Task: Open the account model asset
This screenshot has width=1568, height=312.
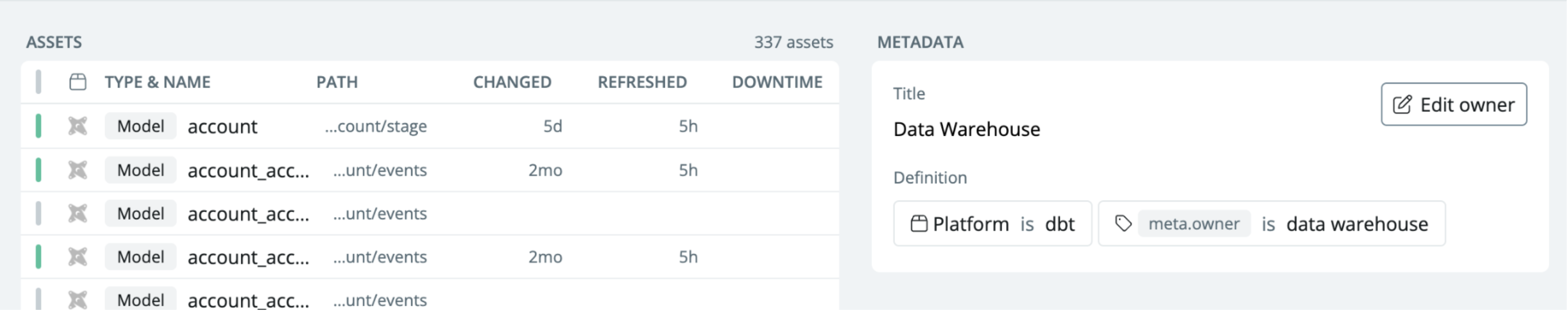Action: (x=222, y=127)
